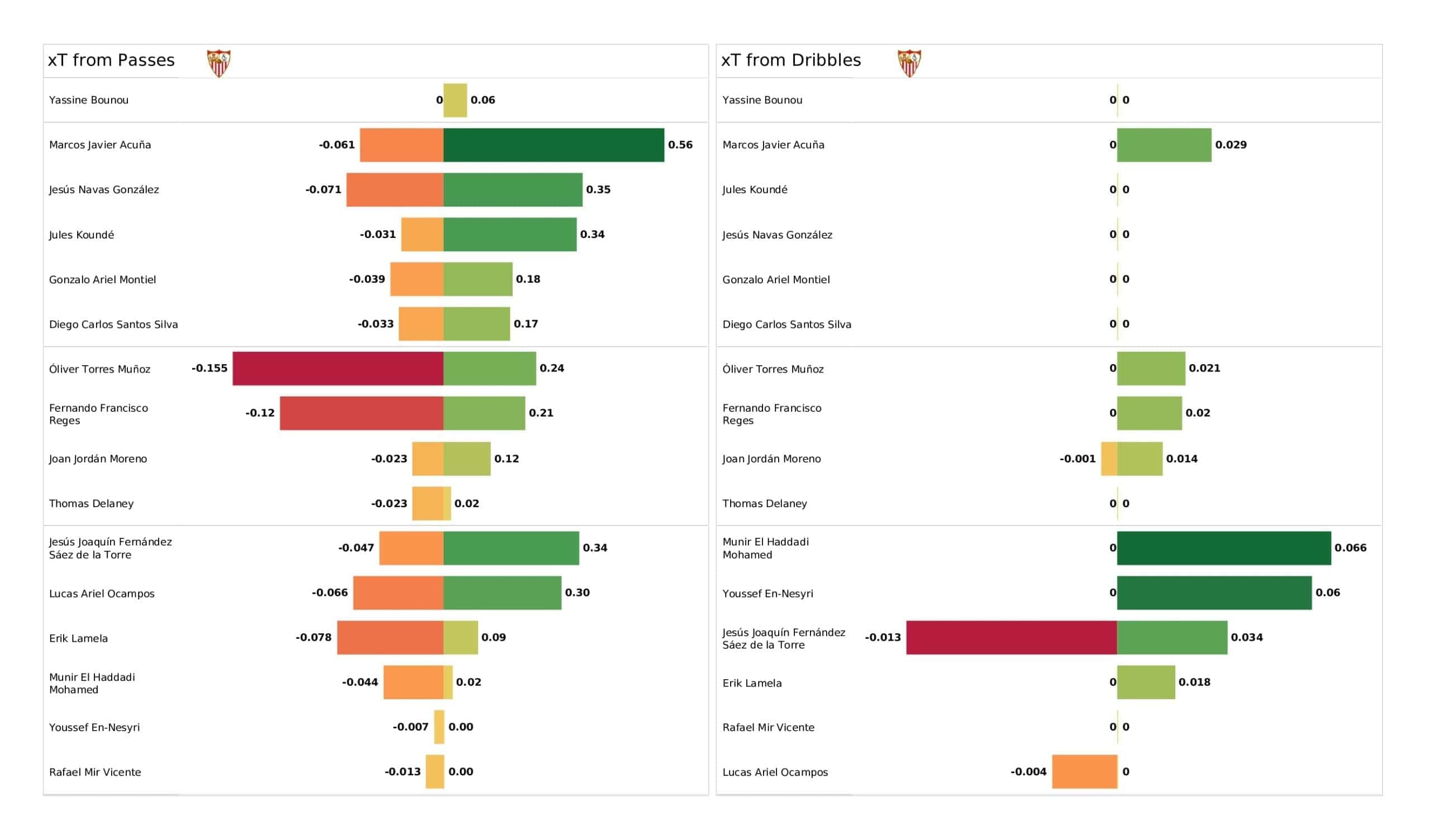Click Thomas Delaney's name in the passes panel
Image resolution: width=1430 pixels, height=840 pixels.
click(x=92, y=503)
